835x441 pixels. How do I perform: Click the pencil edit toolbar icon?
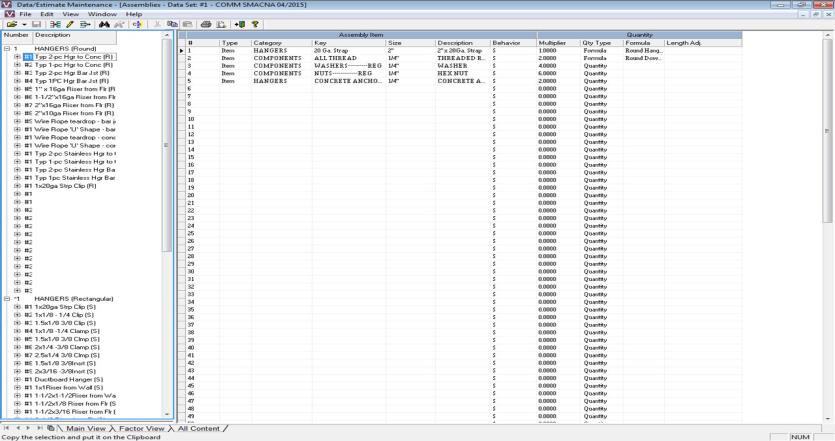pyautogui.click(x=69, y=24)
